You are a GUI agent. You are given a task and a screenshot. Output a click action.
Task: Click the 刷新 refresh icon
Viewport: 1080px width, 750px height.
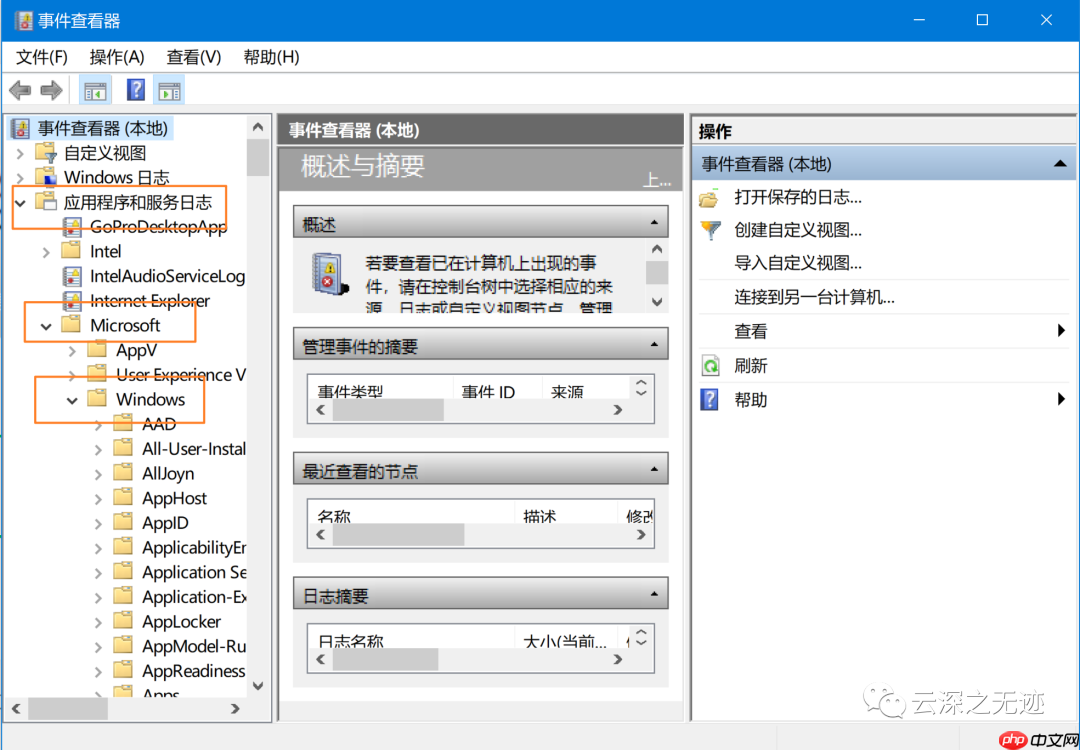(710, 366)
